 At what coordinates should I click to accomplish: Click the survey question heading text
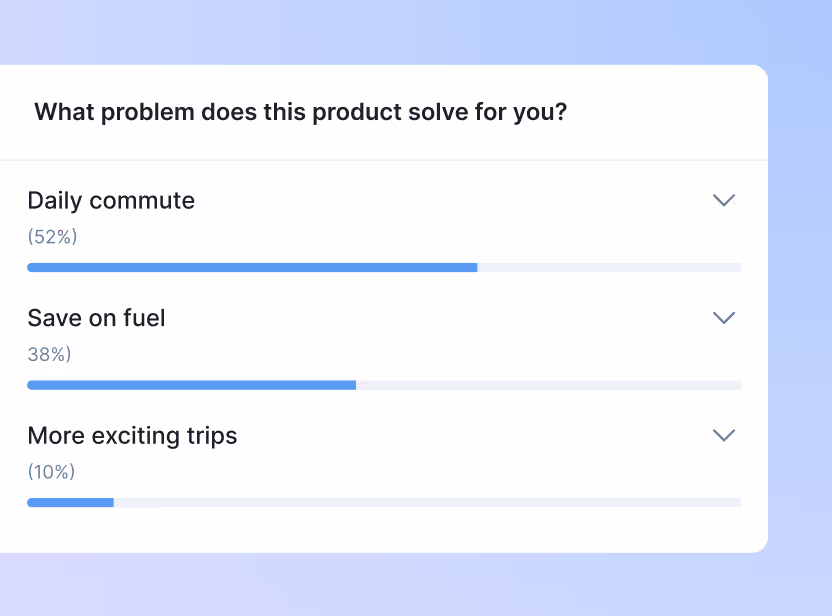[x=300, y=112]
